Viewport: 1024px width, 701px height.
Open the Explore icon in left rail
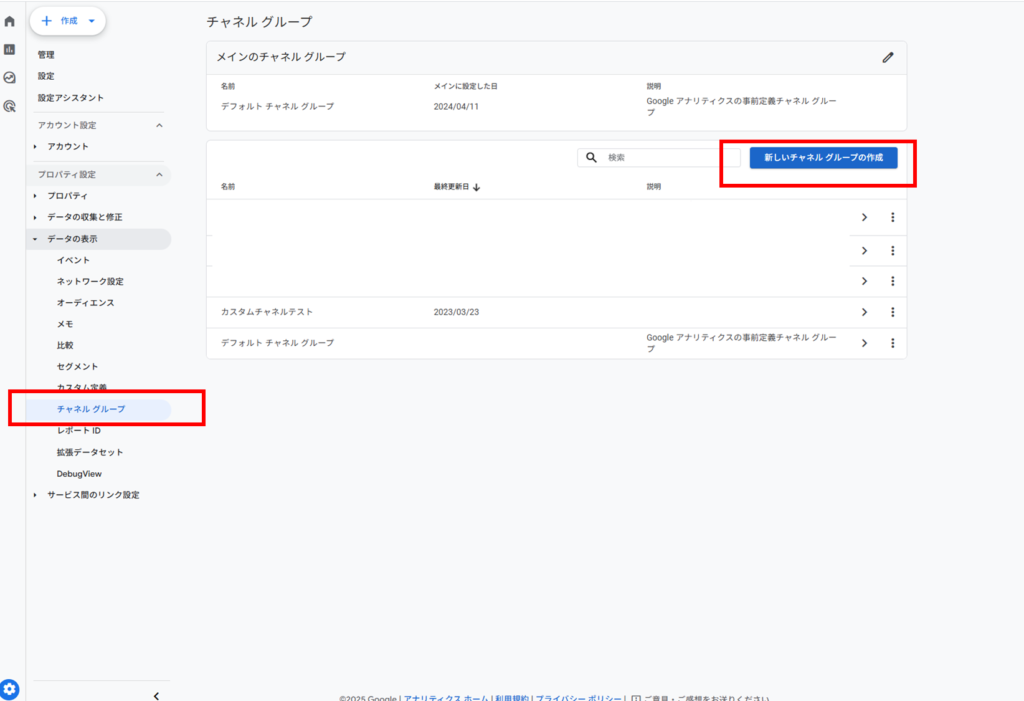(x=10, y=77)
